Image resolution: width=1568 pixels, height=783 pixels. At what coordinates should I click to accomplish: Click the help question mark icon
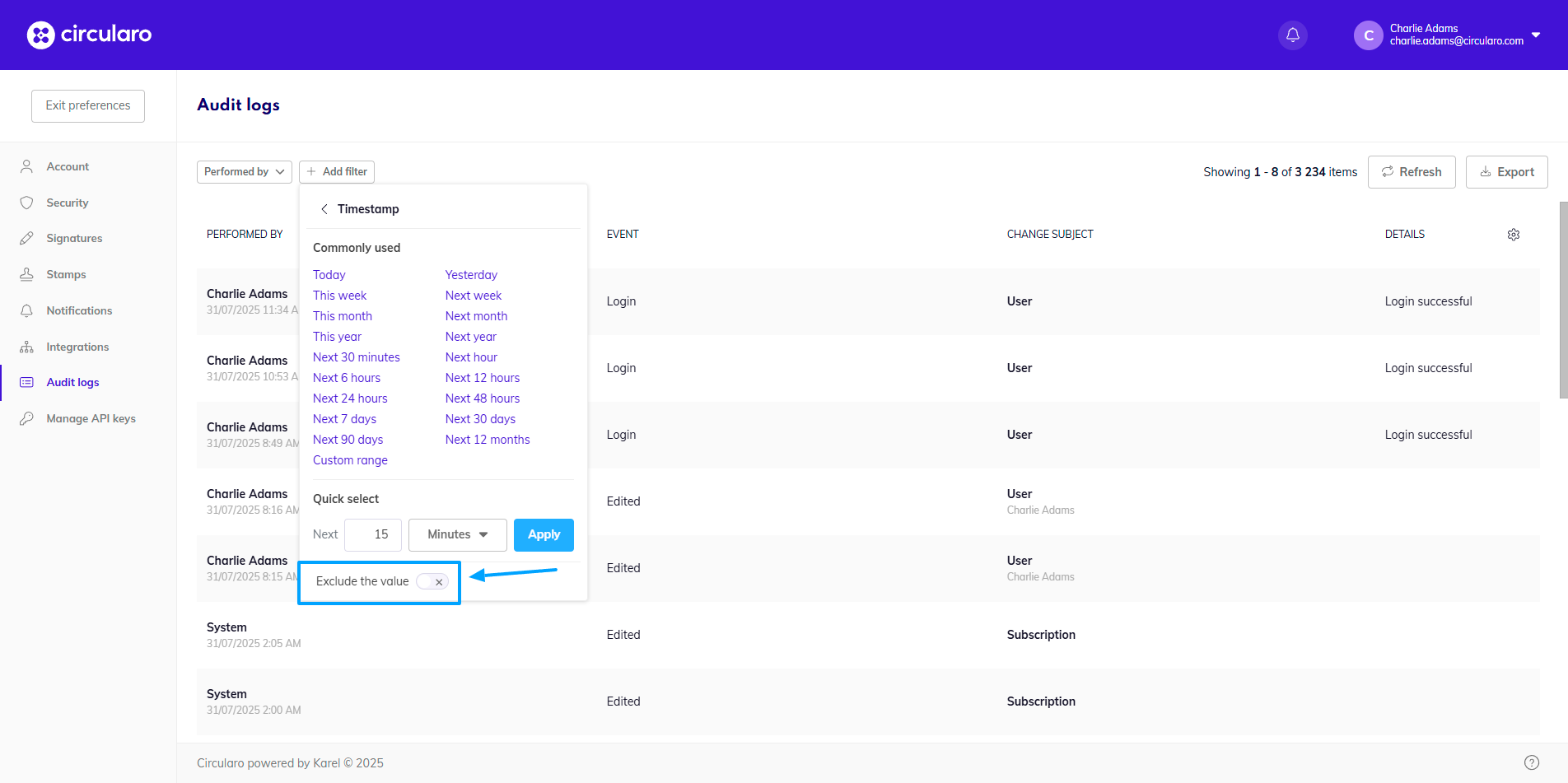click(1531, 762)
